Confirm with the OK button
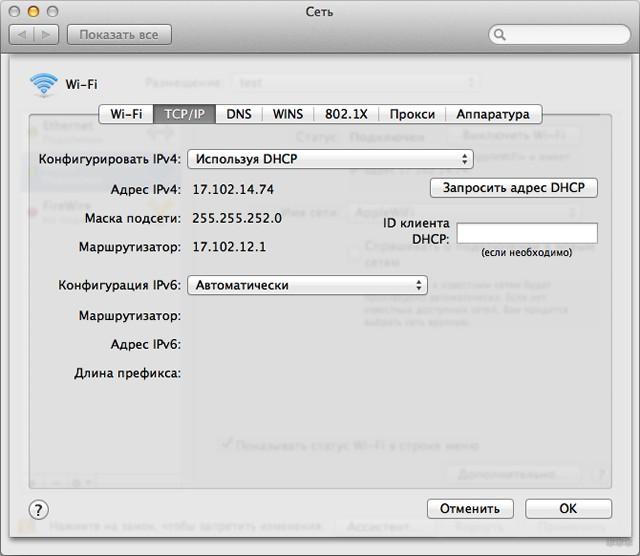This screenshot has width=640, height=556. click(568, 509)
